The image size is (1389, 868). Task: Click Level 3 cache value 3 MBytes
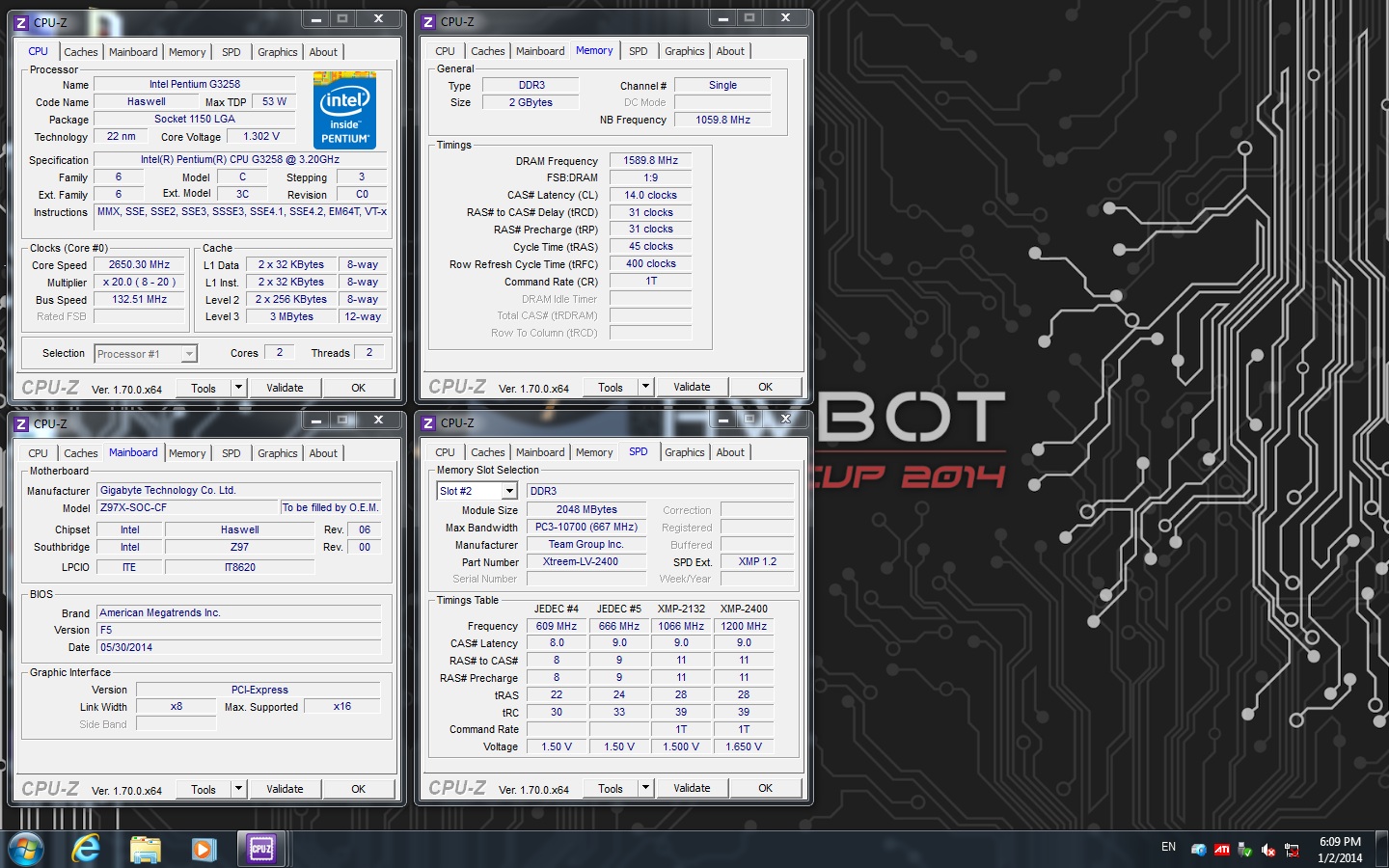coord(291,317)
